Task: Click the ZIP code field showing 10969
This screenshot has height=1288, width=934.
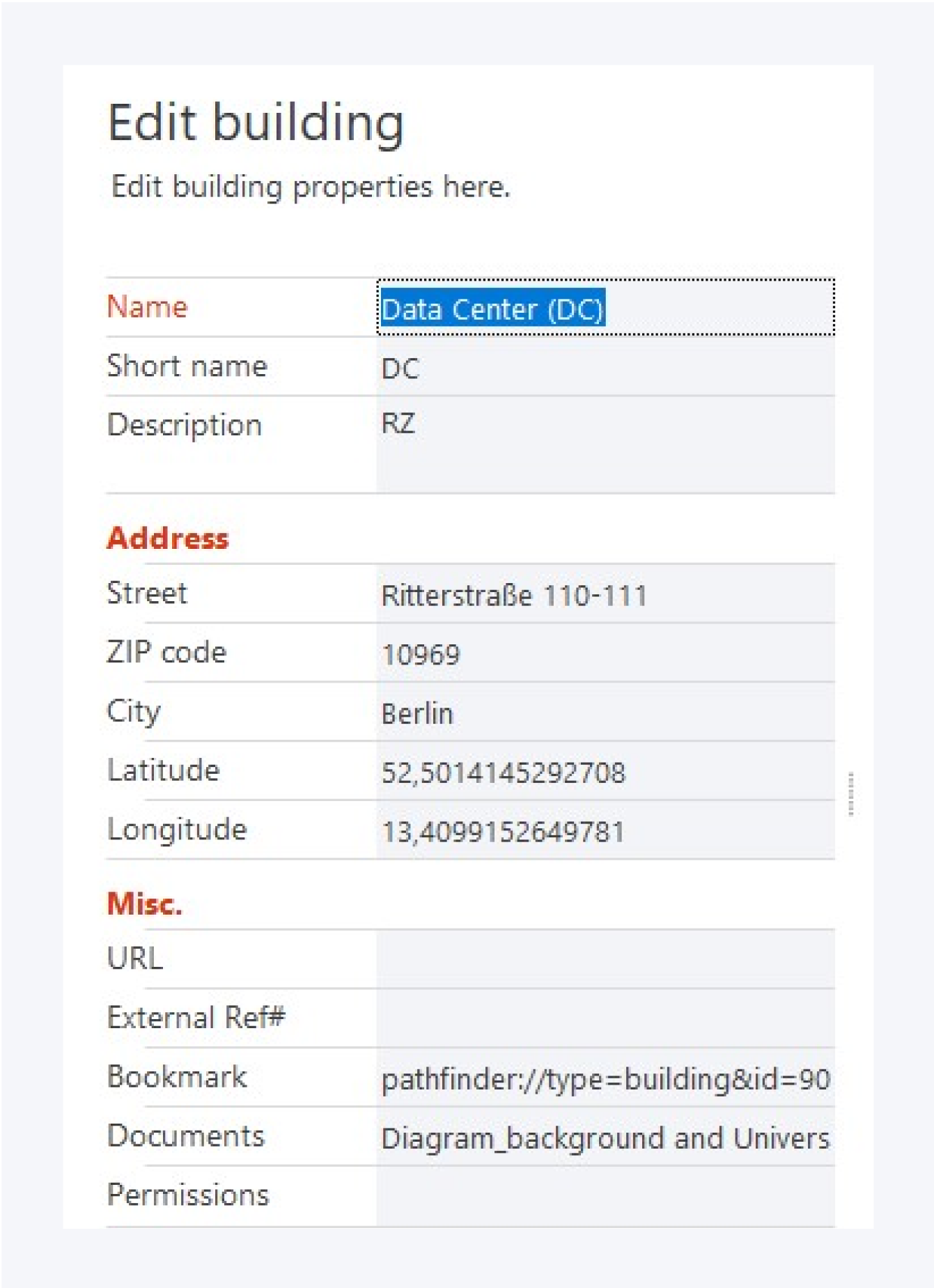Action: (605, 654)
